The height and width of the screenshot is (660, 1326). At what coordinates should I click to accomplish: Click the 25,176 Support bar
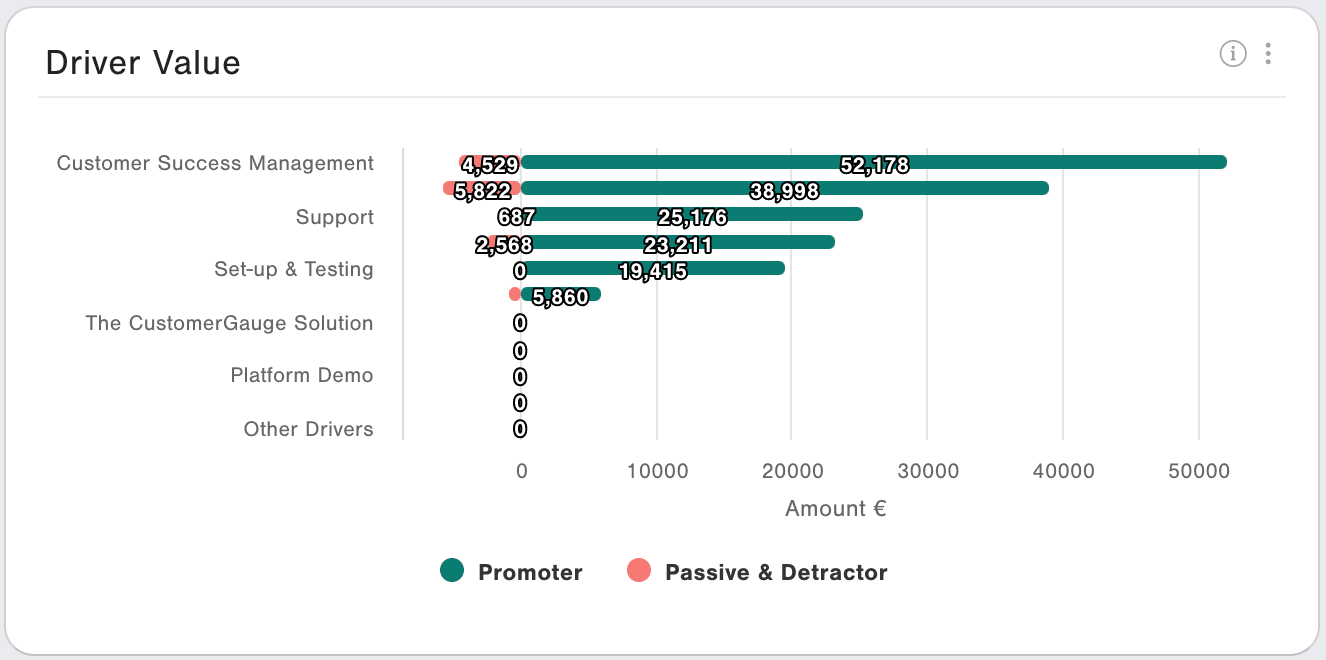[692, 214]
